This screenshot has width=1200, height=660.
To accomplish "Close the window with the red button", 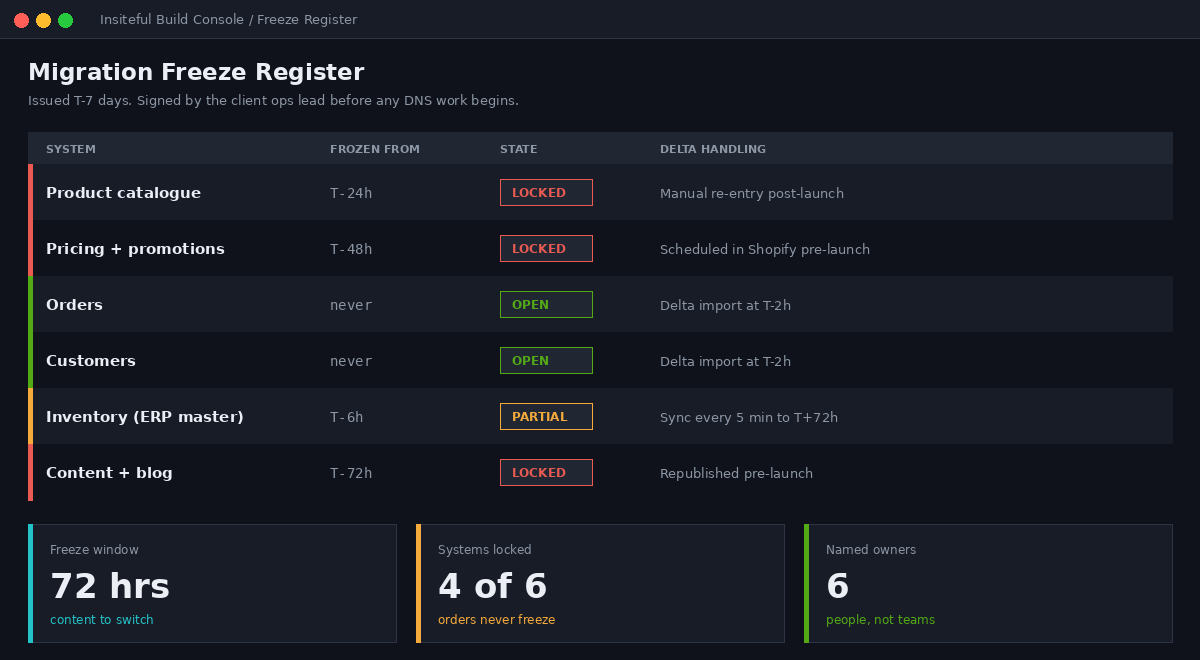I will pos(21,20).
